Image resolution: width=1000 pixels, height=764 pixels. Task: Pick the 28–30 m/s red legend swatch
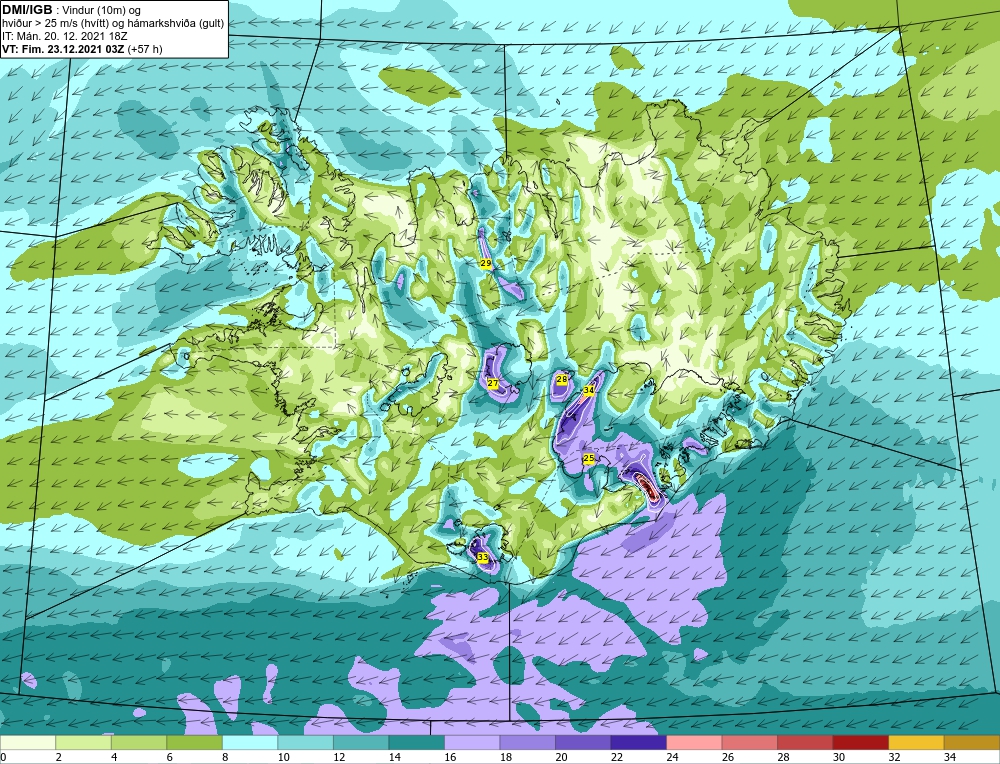805,743
